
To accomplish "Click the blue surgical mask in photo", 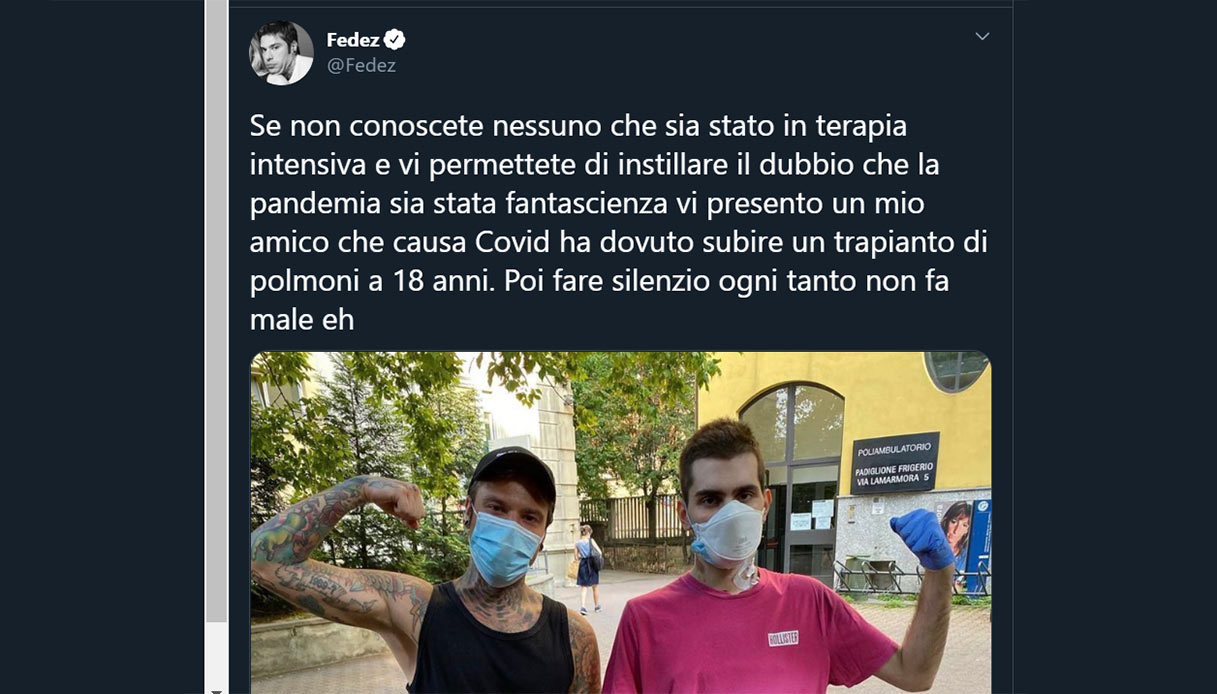I will point(505,548).
